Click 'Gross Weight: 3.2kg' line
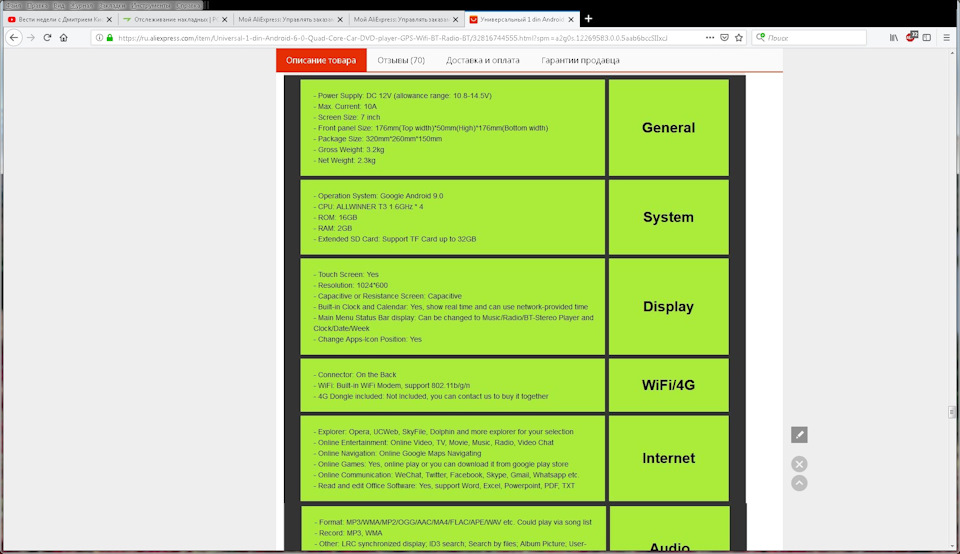 point(349,149)
